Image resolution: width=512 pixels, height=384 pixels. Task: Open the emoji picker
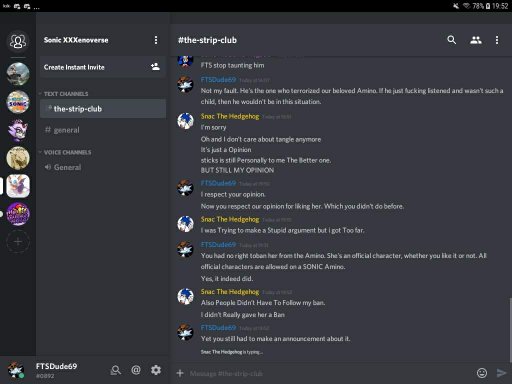[482, 373]
